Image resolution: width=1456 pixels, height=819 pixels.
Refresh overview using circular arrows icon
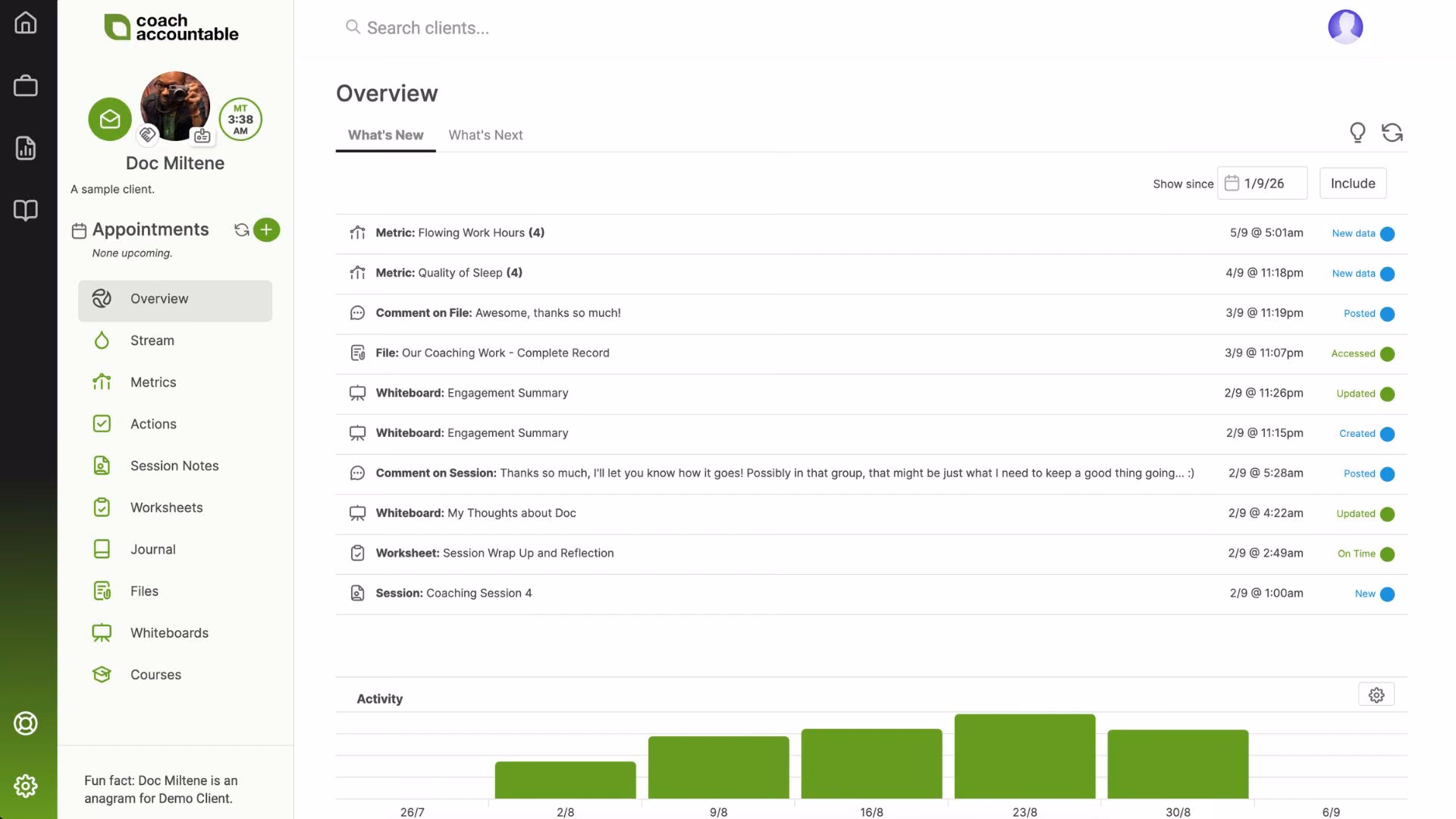[x=1392, y=133]
